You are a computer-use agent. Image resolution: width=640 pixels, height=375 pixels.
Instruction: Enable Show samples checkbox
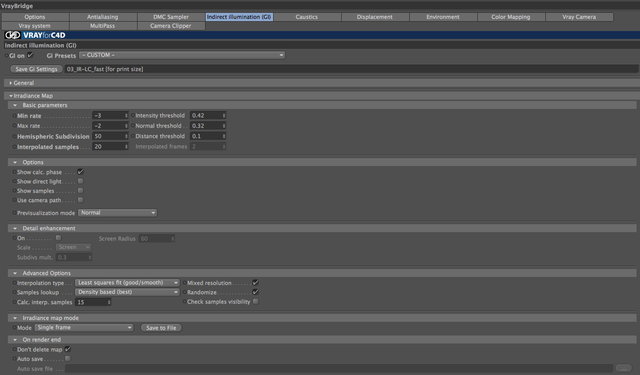[x=80, y=191]
